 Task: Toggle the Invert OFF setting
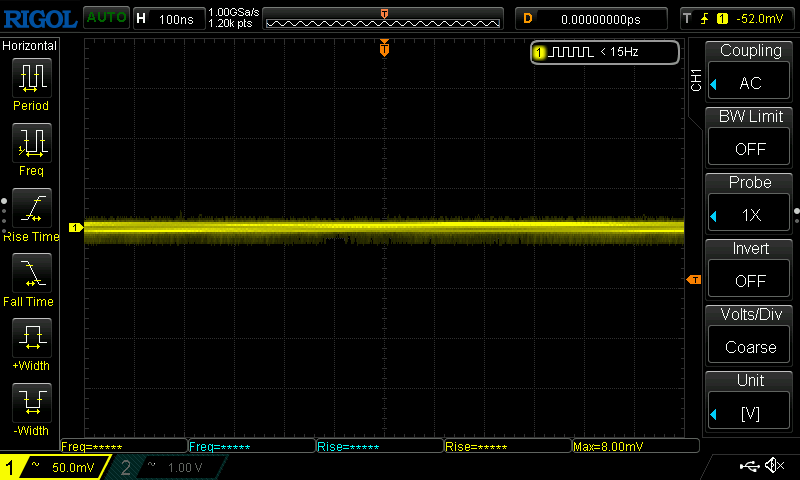749,279
